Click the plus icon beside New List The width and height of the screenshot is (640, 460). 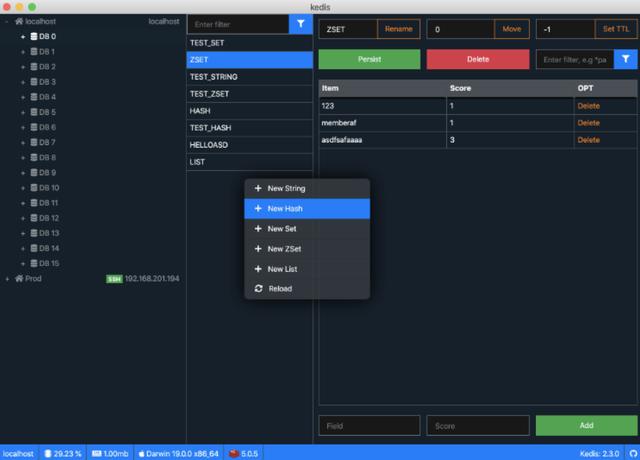pyautogui.click(x=258, y=269)
